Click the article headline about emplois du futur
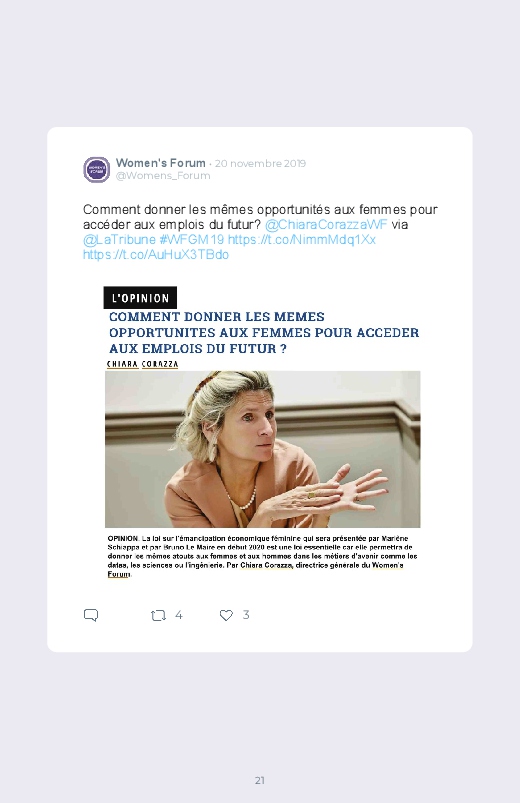Screen dimensions: 520x803 tap(264, 332)
